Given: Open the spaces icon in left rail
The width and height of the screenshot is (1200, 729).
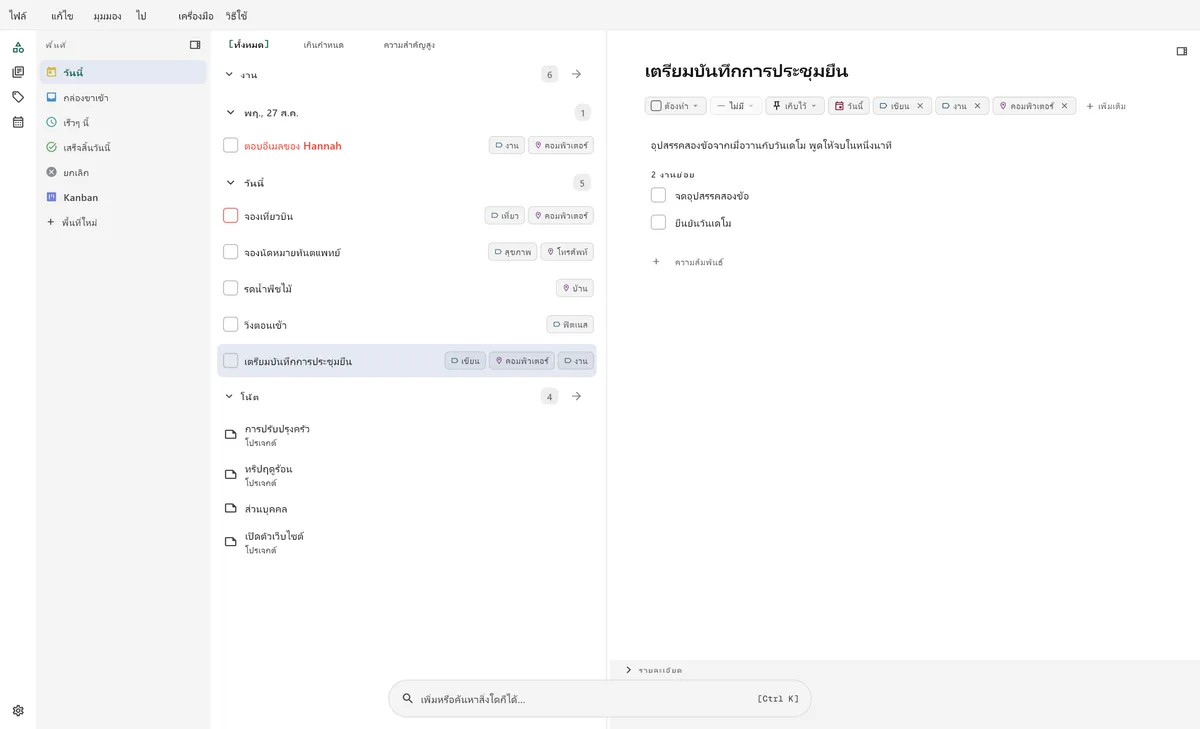Looking at the screenshot, I should coord(18,47).
